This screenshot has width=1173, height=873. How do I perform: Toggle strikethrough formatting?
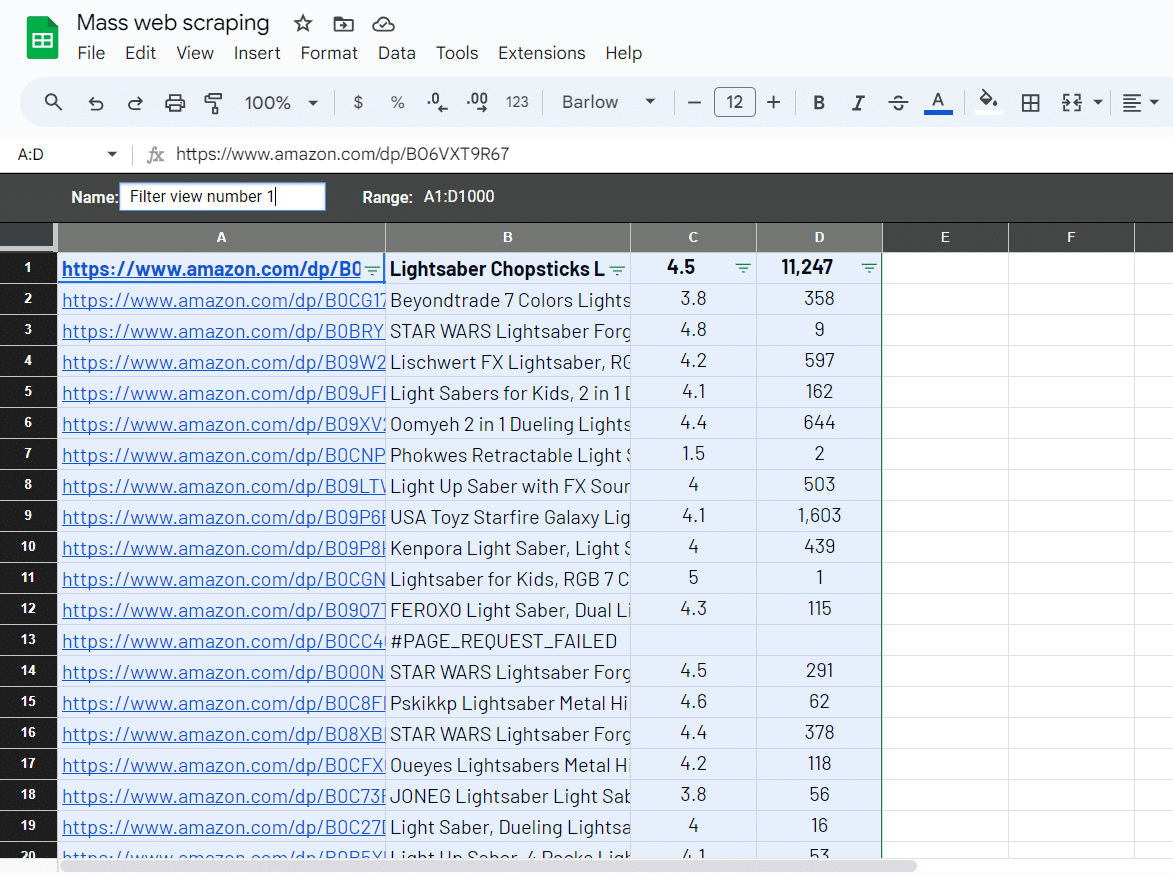click(x=898, y=103)
